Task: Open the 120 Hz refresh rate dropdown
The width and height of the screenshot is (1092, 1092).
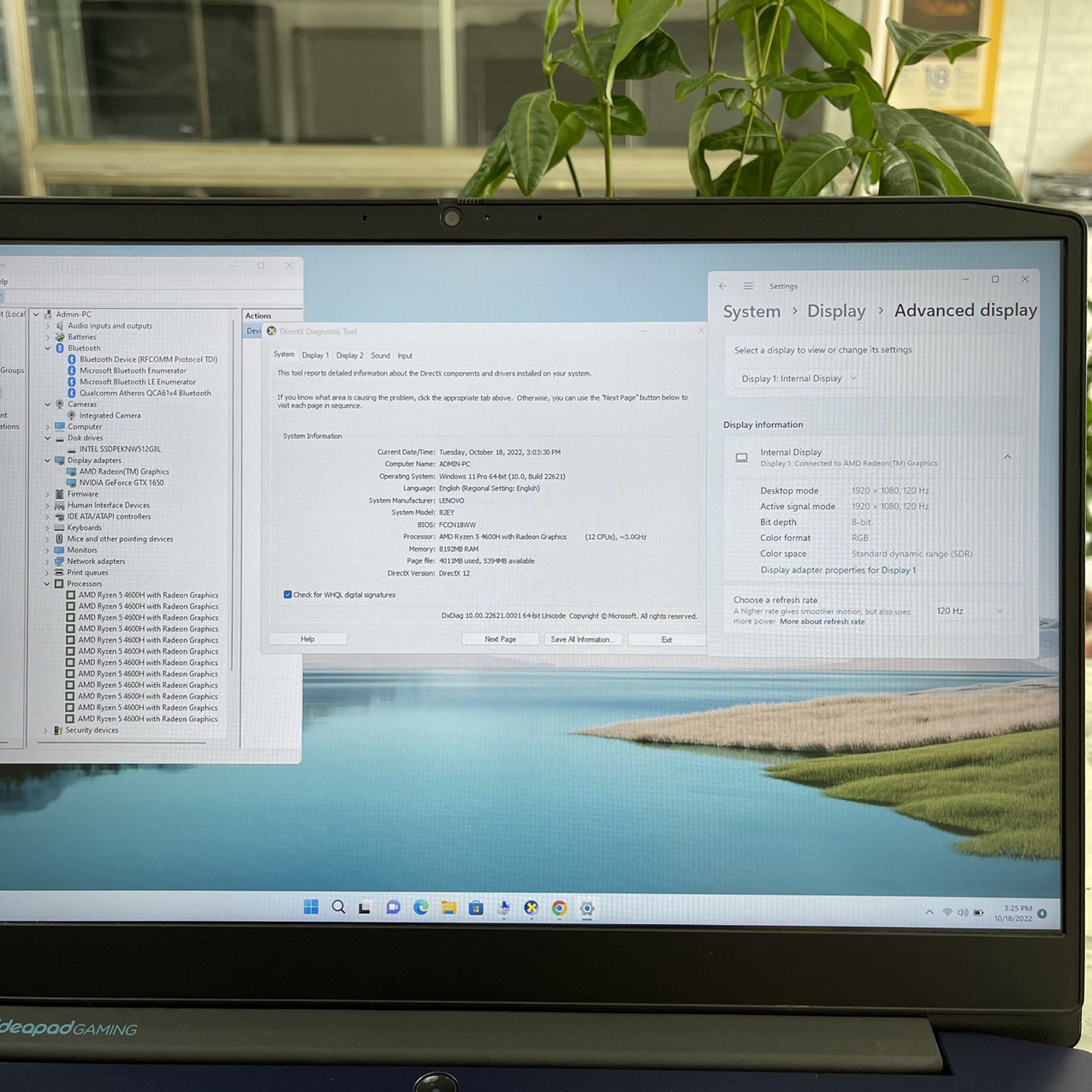Action: click(x=970, y=611)
